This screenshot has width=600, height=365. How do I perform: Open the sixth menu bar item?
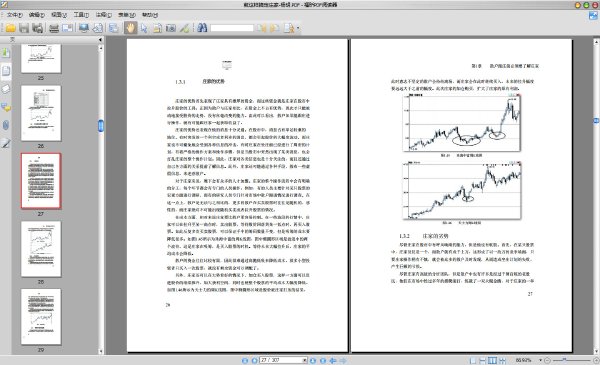pyautogui.click(x=127, y=15)
